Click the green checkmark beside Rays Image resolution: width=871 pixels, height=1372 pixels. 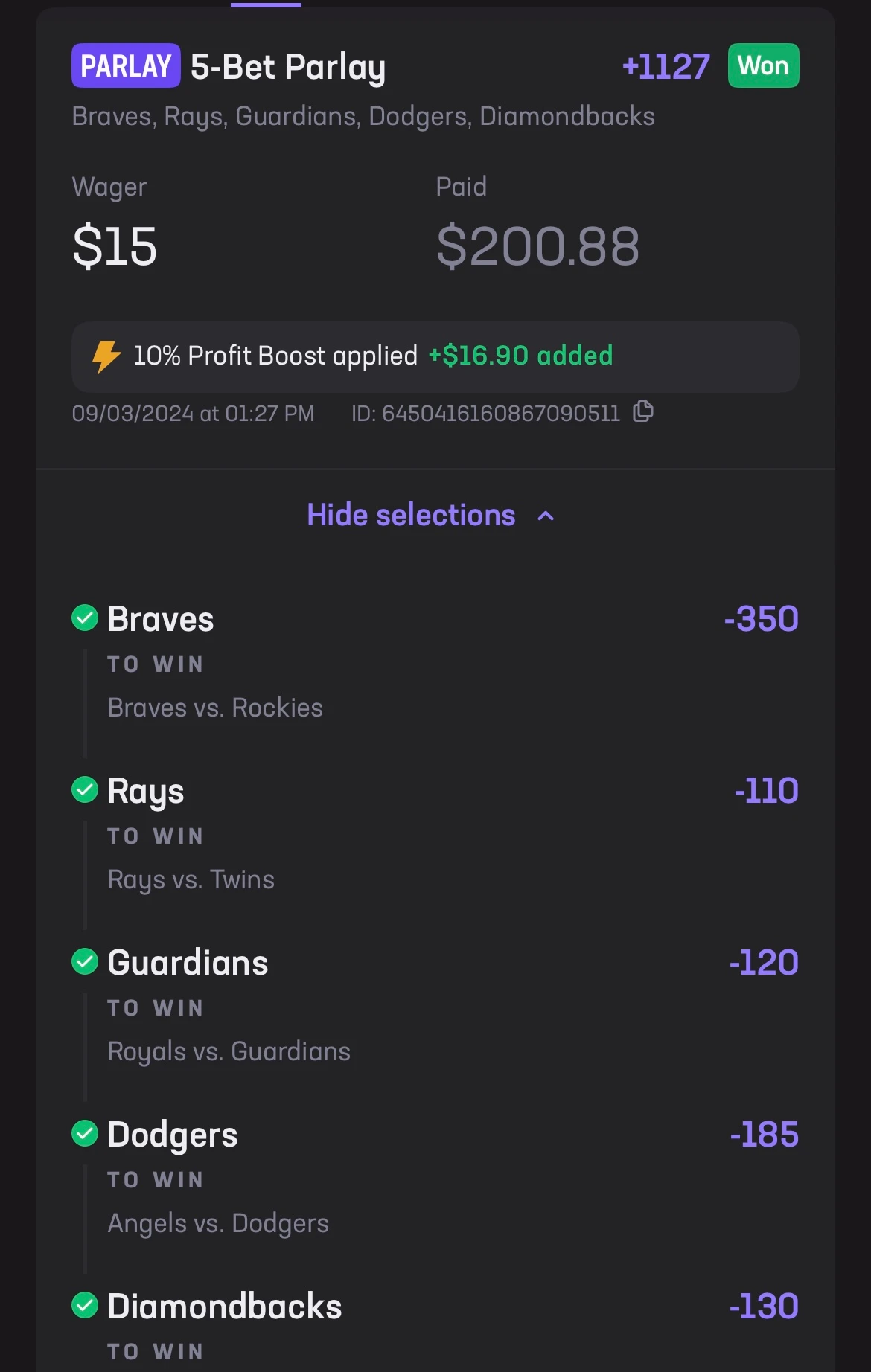85,789
